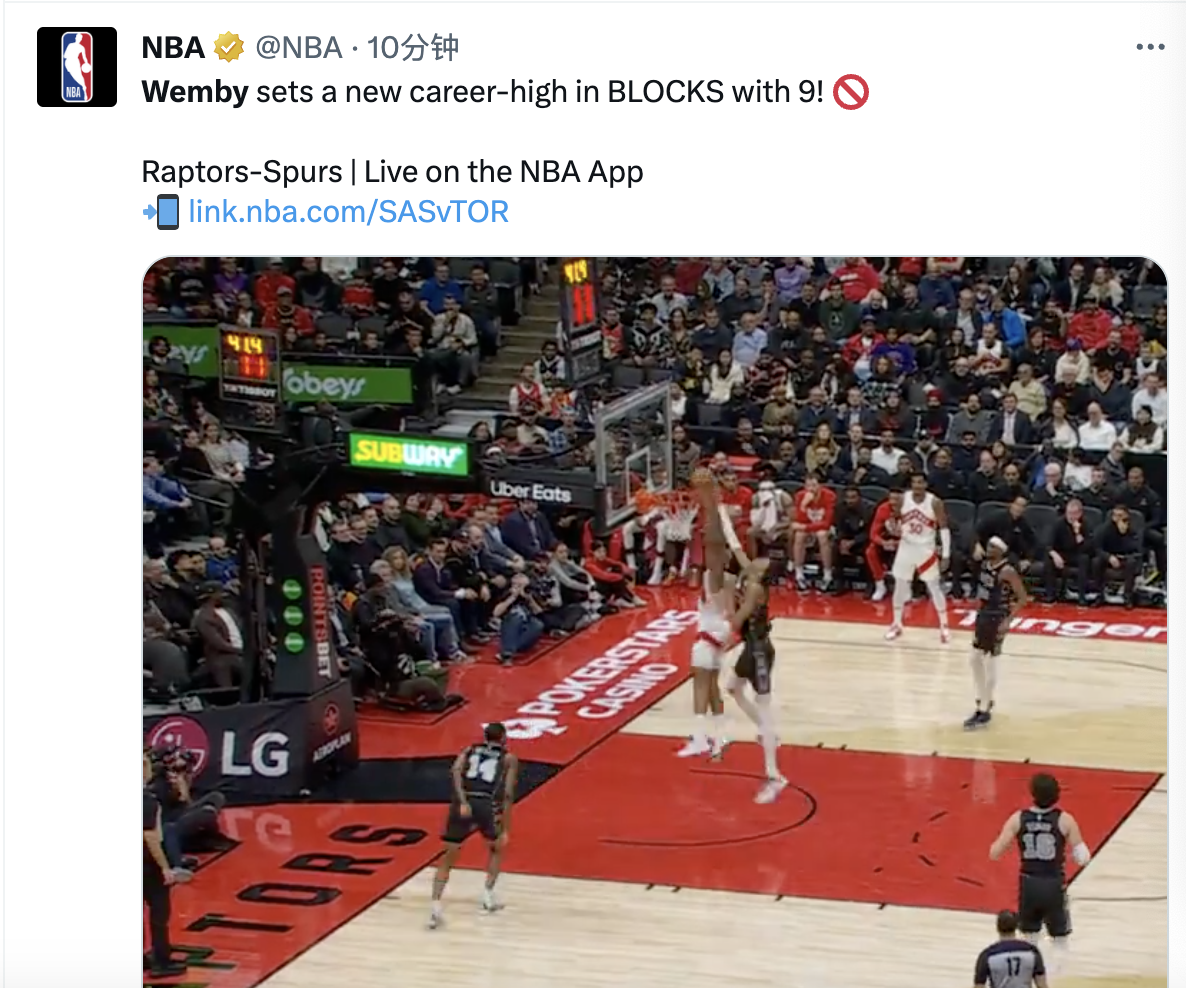
Task: Click the bold Wemby text
Action: coord(195,92)
